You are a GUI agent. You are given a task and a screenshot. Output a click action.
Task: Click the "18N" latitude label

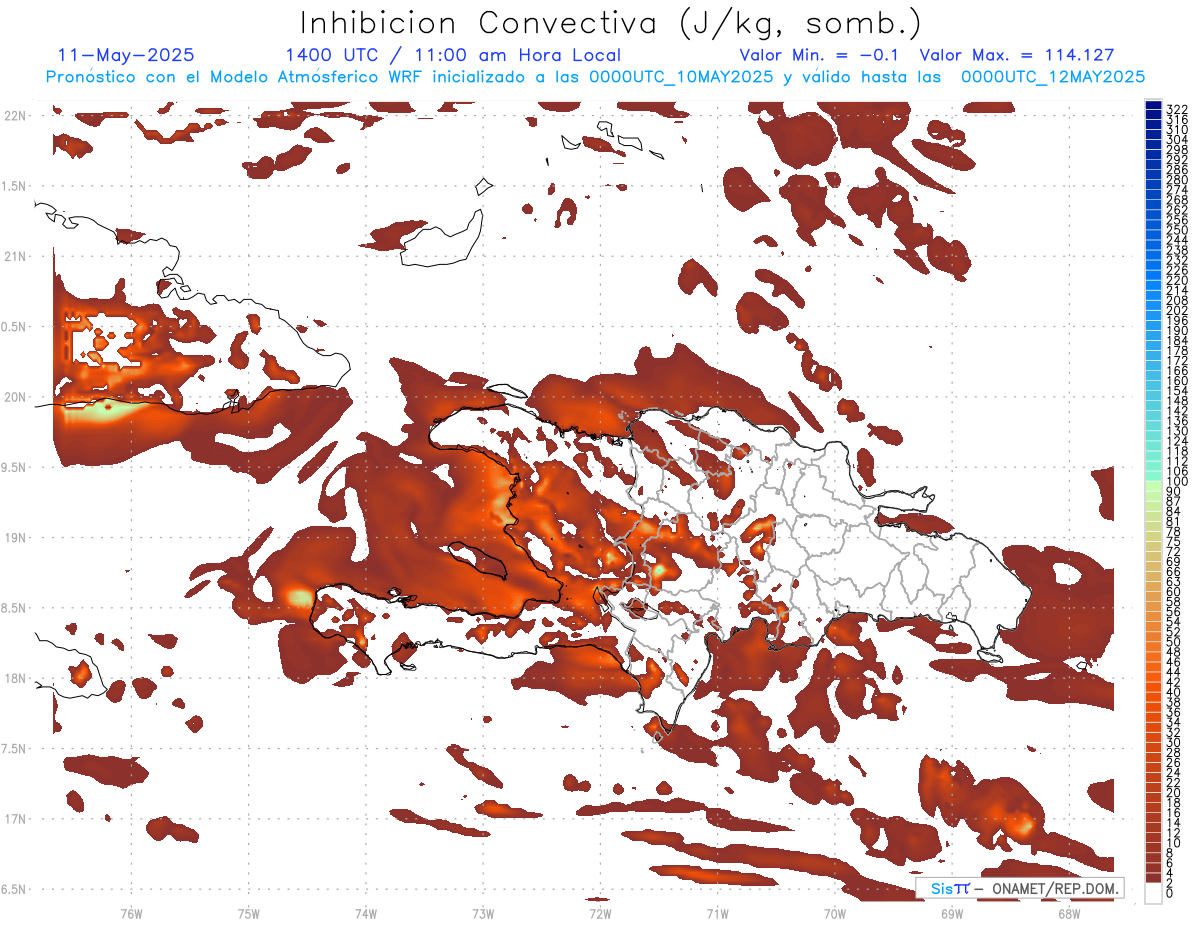[15, 678]
